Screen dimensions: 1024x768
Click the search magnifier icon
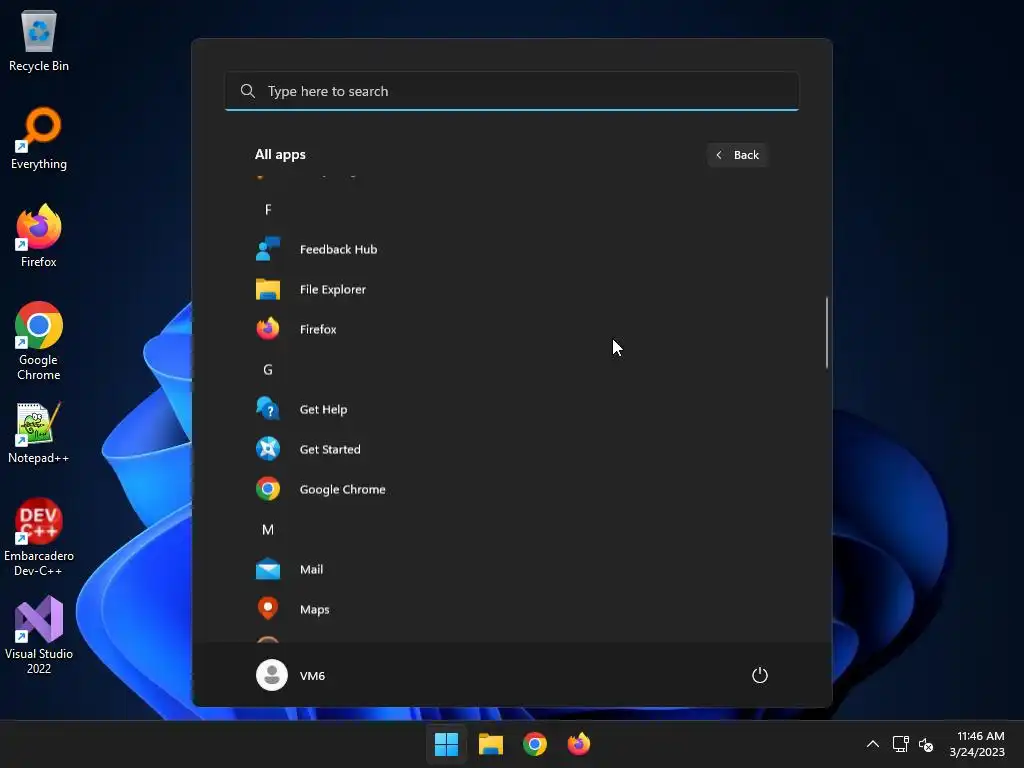(248, 91)
